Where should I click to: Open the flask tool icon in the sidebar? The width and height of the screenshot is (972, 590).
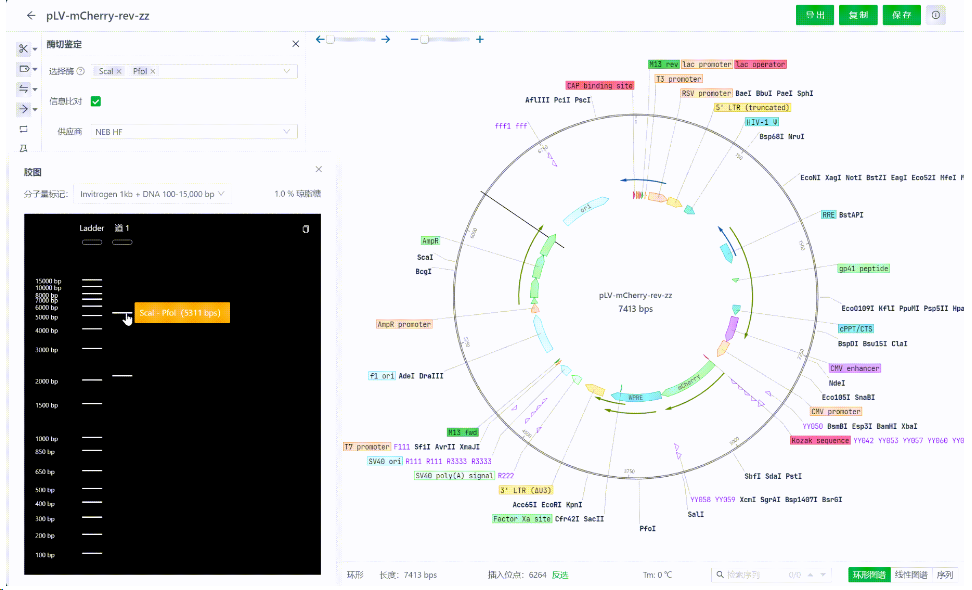pos(24,148)
